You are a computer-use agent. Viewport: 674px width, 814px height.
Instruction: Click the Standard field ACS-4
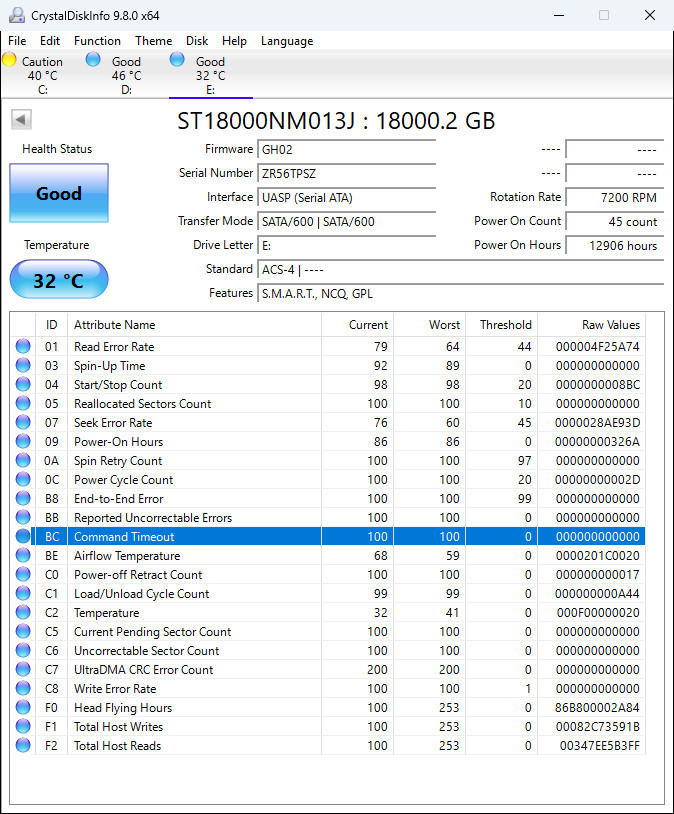pos(460,270)
